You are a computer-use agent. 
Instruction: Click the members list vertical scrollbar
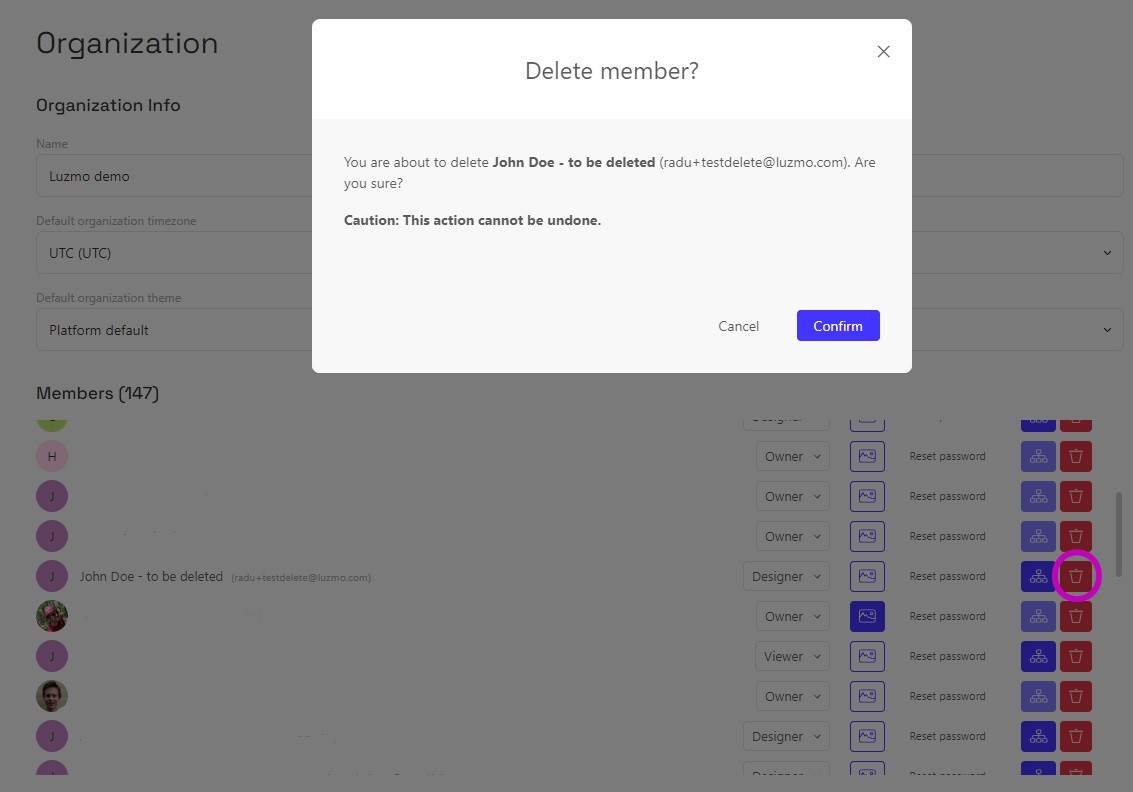pos(1118,530)
